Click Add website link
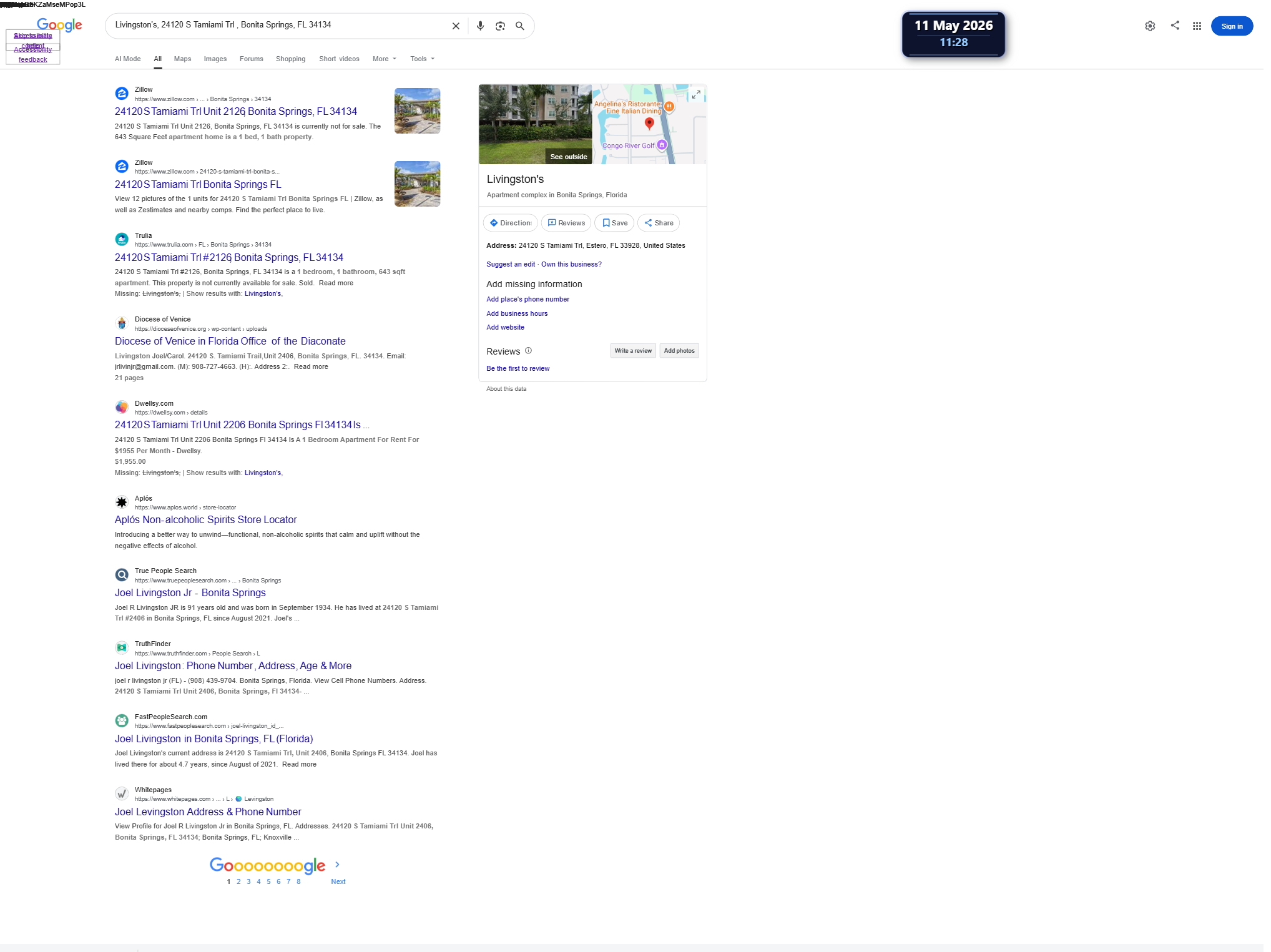The width and height of the screenshot is (1271, 952). click(506, 328)
